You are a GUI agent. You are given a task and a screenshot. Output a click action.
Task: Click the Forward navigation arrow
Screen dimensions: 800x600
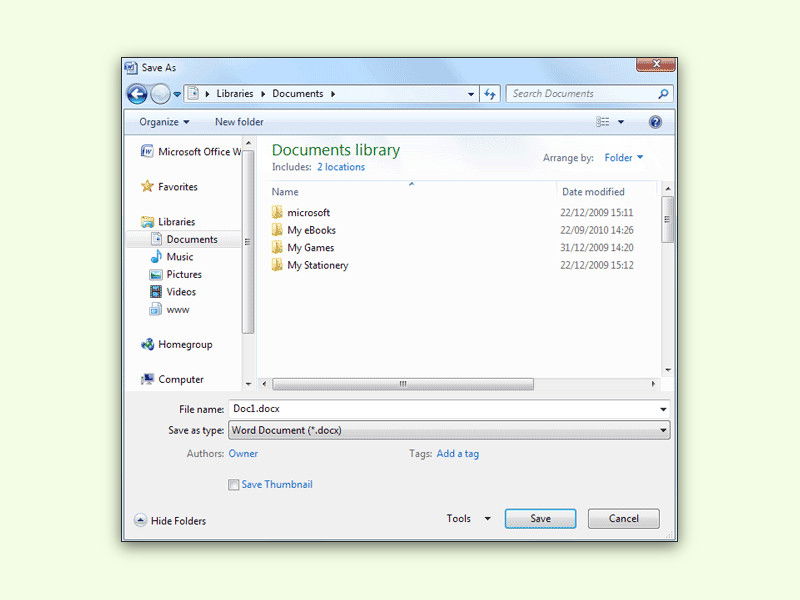tap(160, 94)
